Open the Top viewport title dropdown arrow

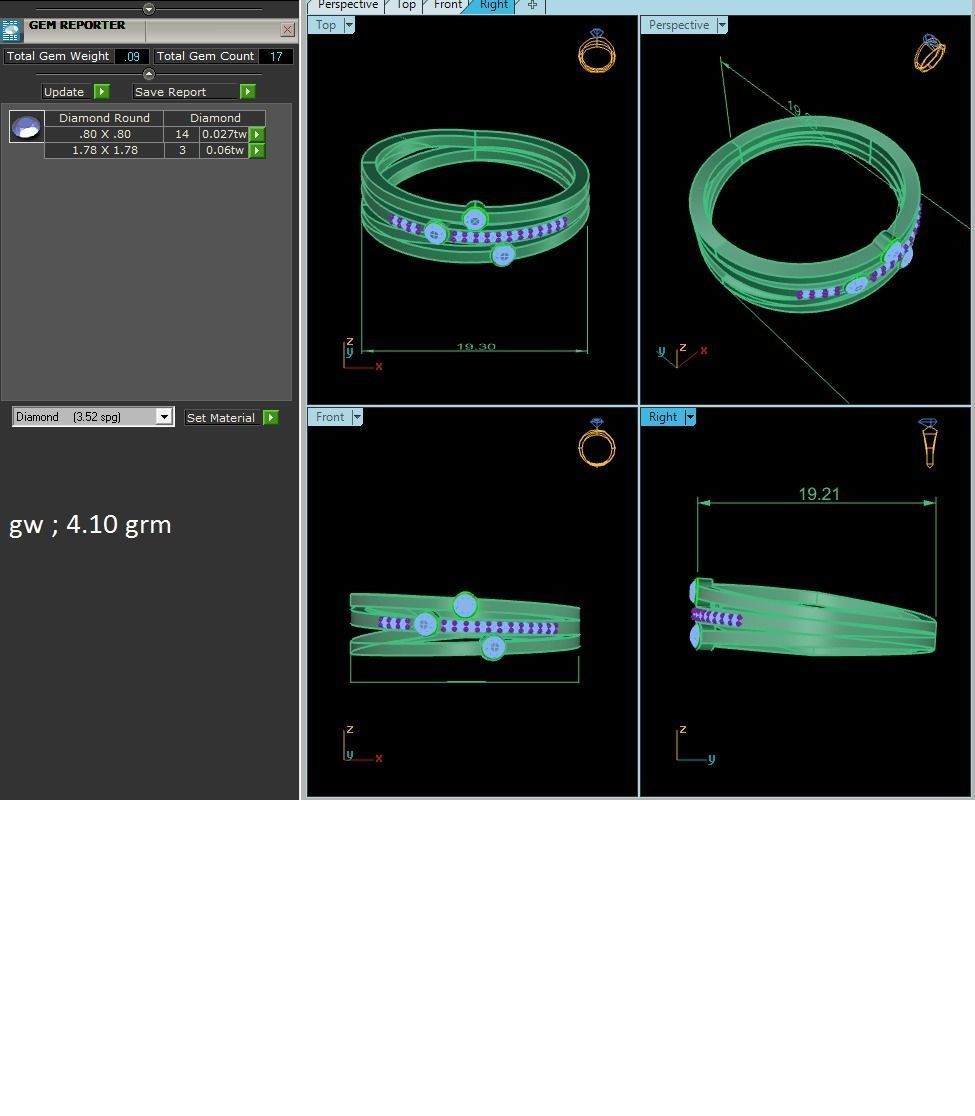click(x=349, y=25)
